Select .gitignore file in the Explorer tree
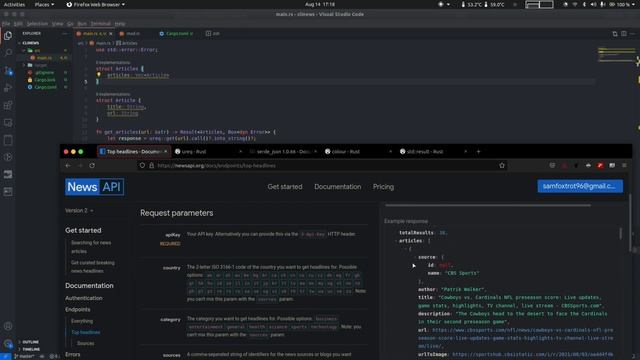The width and height of the screenshot is (640, 360). (x=44, y=72)
